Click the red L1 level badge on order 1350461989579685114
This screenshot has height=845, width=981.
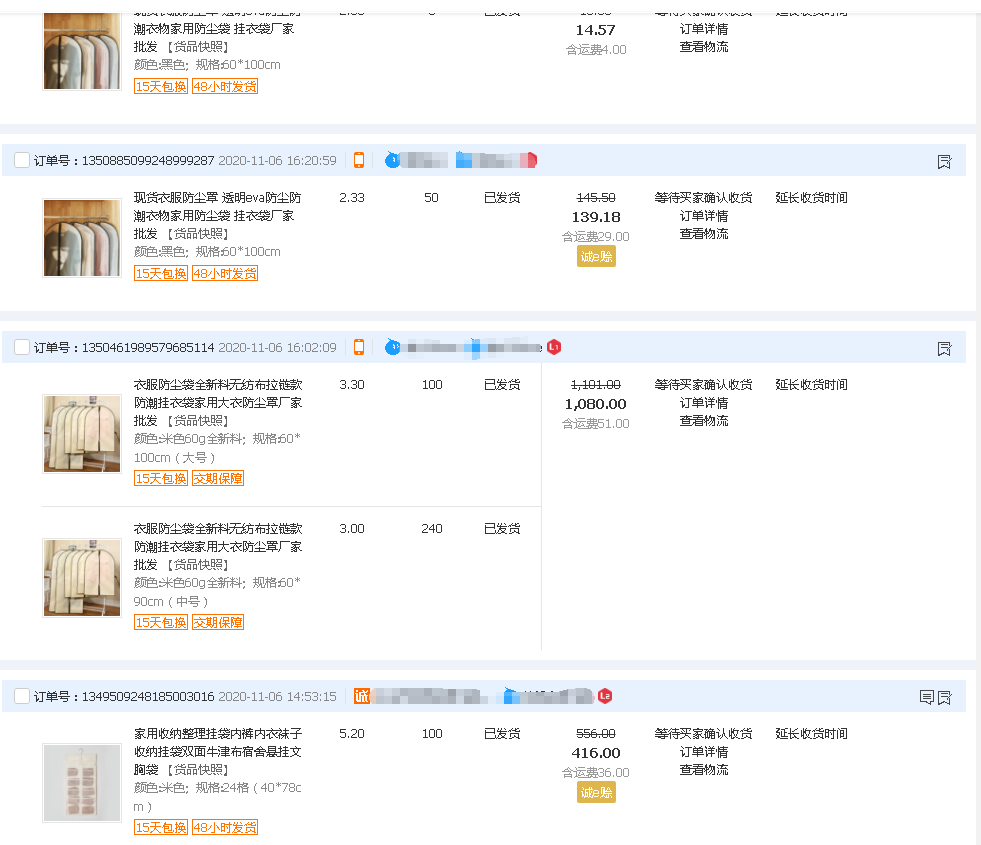pos(554,347)
